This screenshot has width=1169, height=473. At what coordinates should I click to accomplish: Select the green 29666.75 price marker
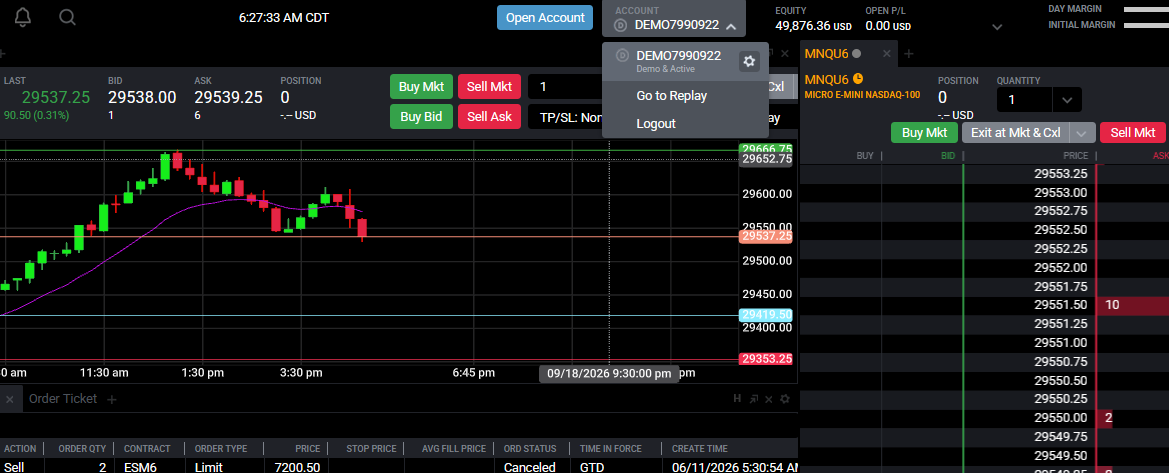(x=766, y=149)
